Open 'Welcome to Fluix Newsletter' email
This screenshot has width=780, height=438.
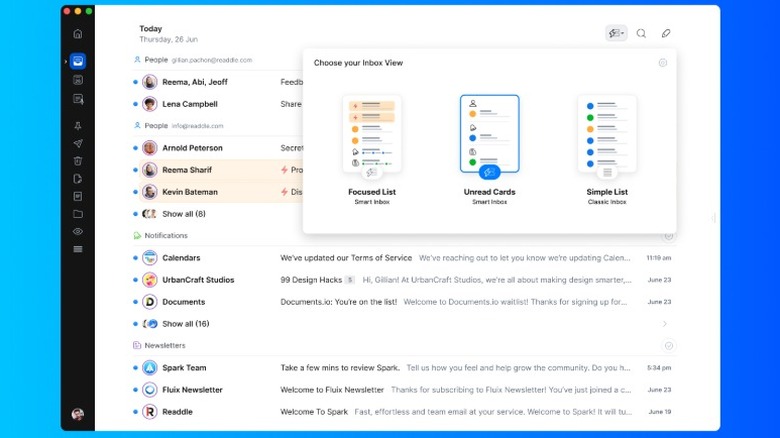[x=404, y=390]
